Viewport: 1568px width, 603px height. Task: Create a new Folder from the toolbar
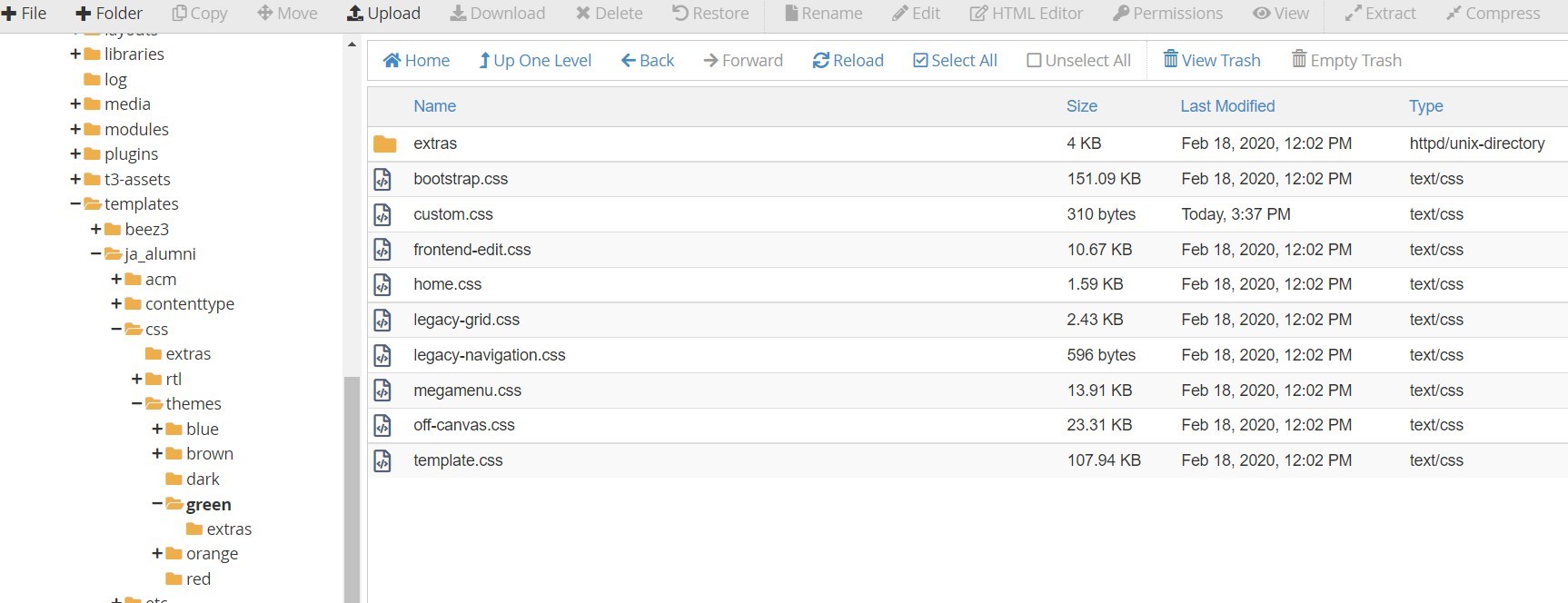[x=109, y=14]
